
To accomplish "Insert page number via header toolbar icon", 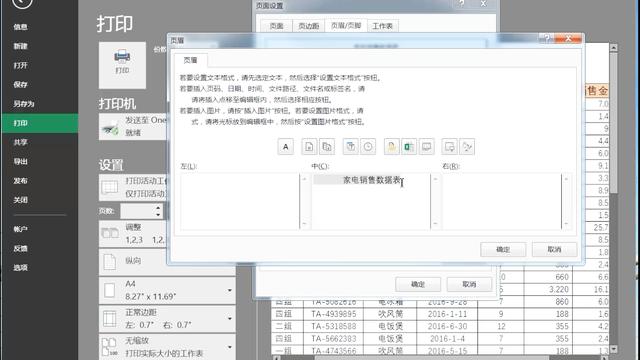I will (x=309, y=147).
